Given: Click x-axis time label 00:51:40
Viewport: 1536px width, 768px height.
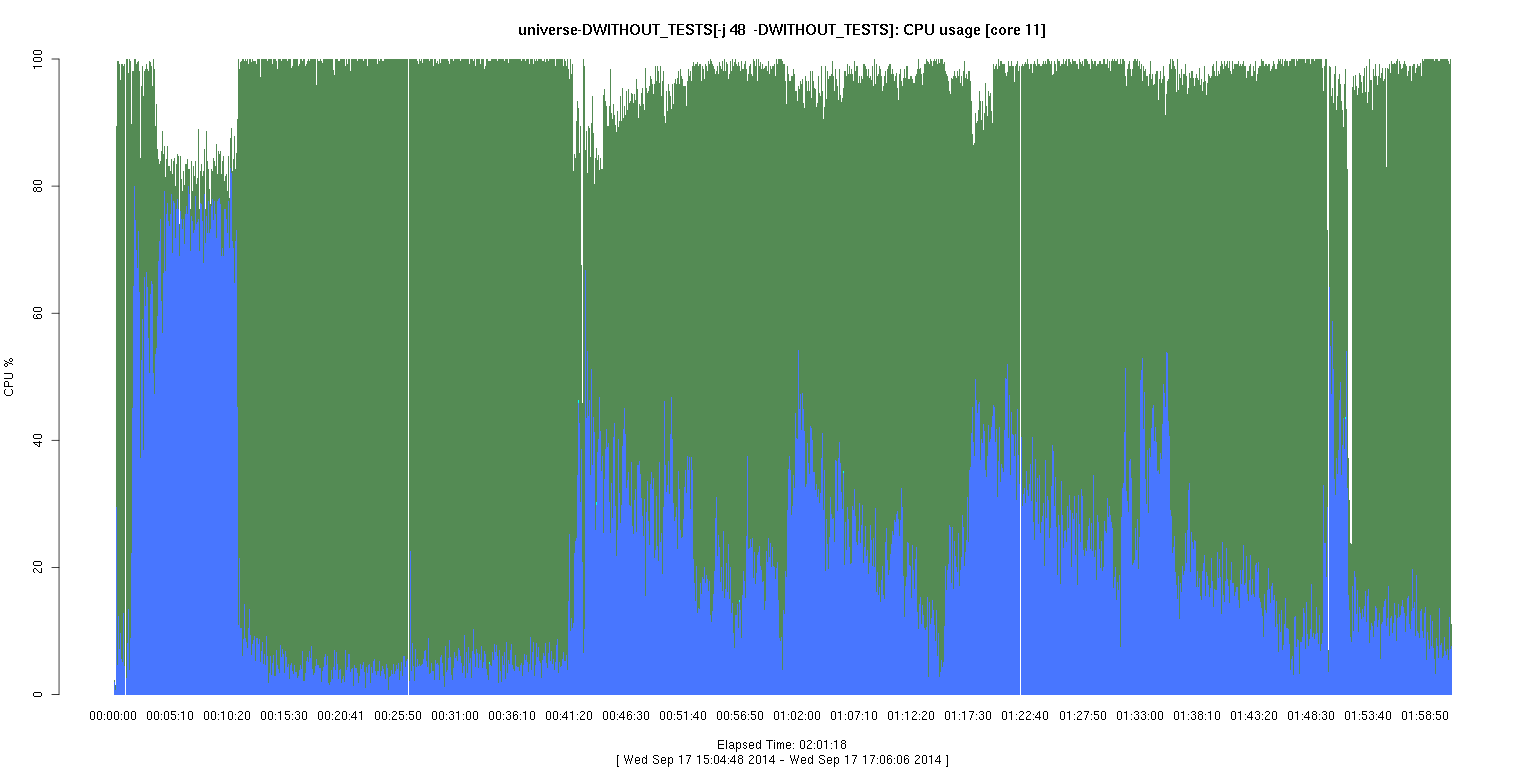Looking at the screenshot, I should tap(683, 716).
